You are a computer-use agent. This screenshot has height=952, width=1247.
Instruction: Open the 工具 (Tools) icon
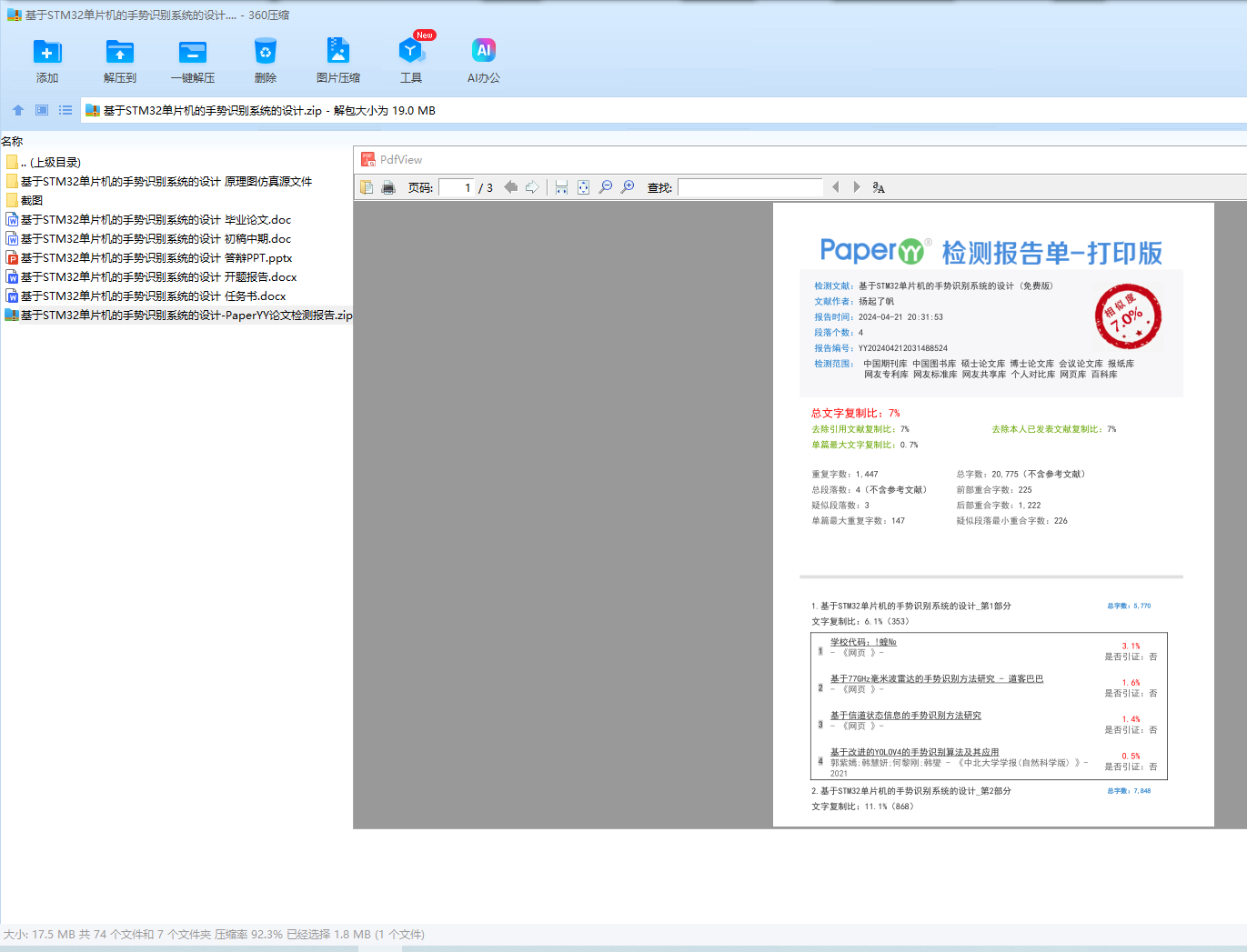click(x=411, y=52)
